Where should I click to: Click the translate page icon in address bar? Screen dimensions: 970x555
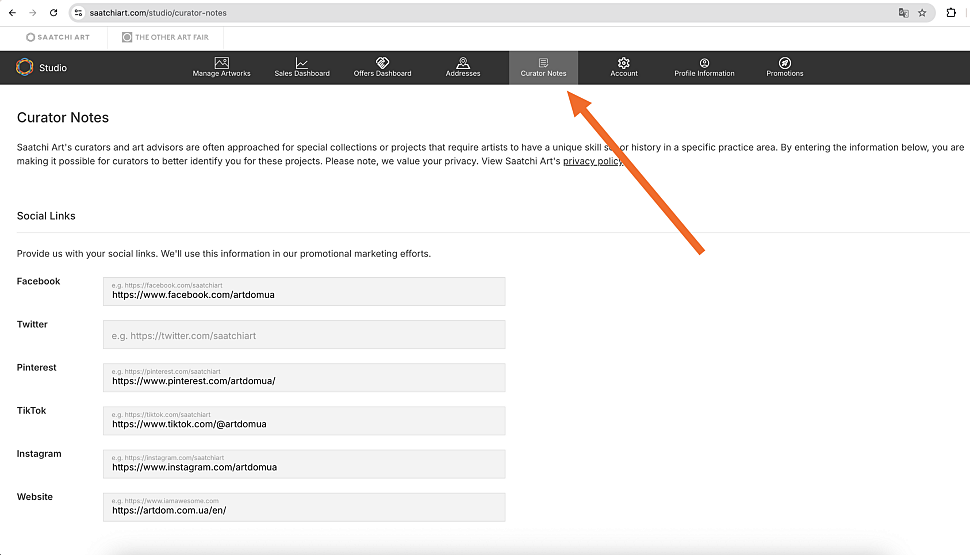coord(904,12)
